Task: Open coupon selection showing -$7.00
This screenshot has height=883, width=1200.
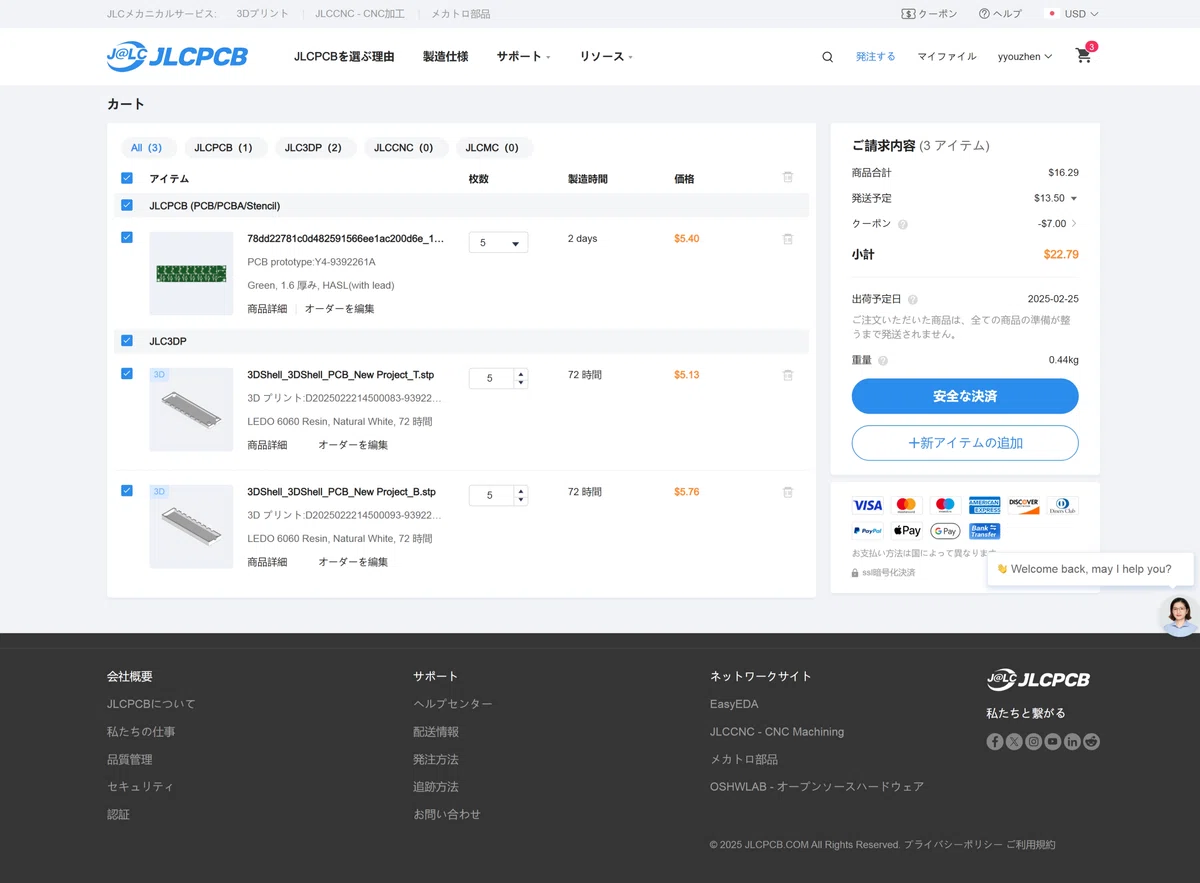Action: [1058, 224]
